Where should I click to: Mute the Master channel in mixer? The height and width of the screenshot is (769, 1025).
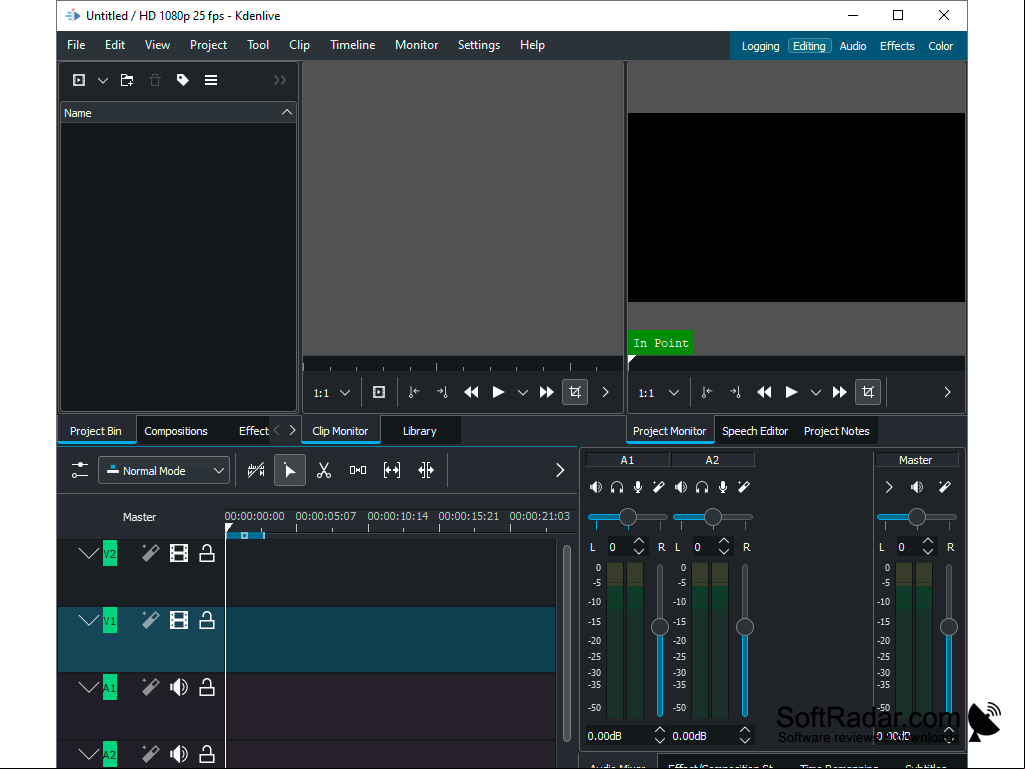pos(917,487)
